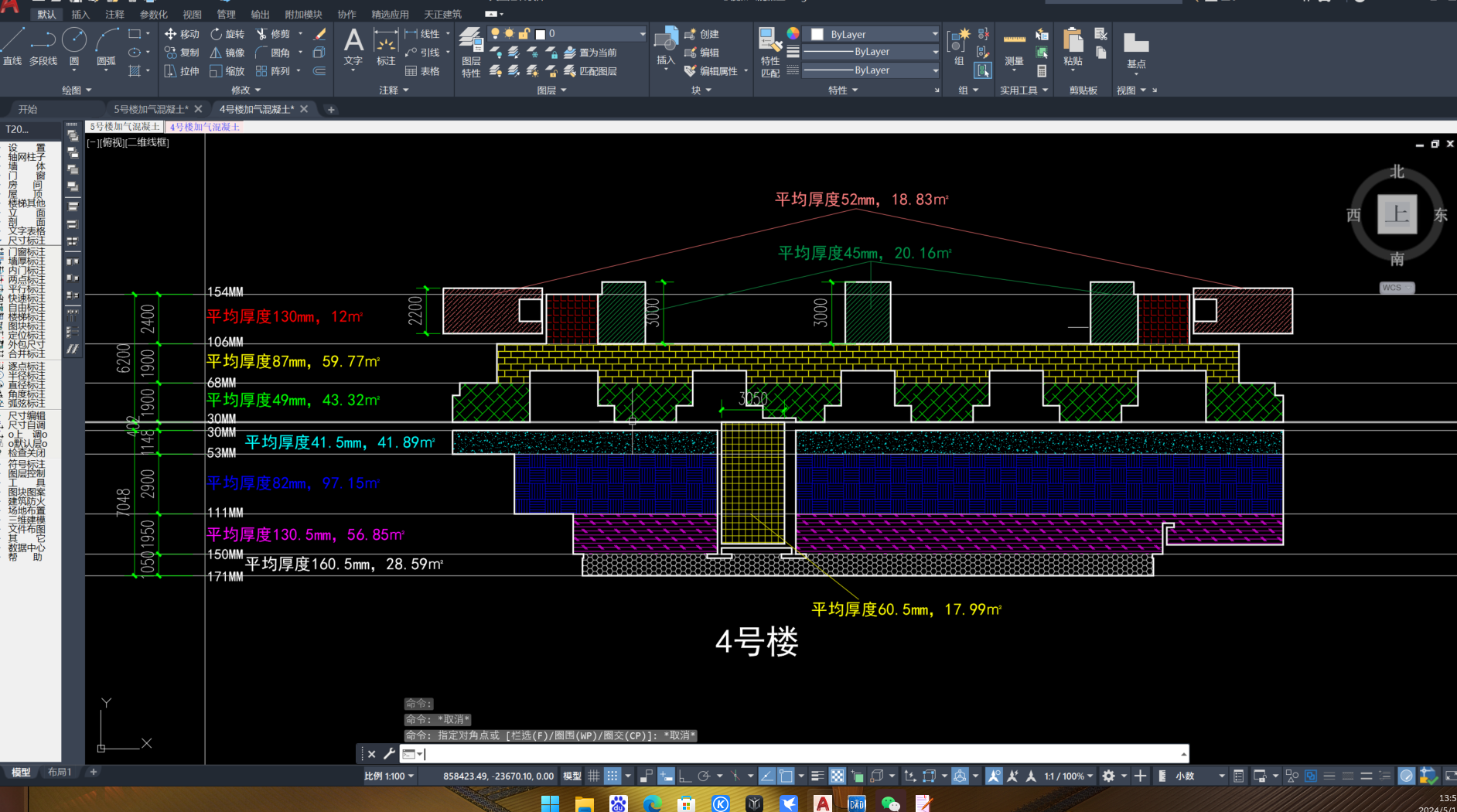Switch to the 5号楼加气混凝土 file tab

(x=152, y=109)
